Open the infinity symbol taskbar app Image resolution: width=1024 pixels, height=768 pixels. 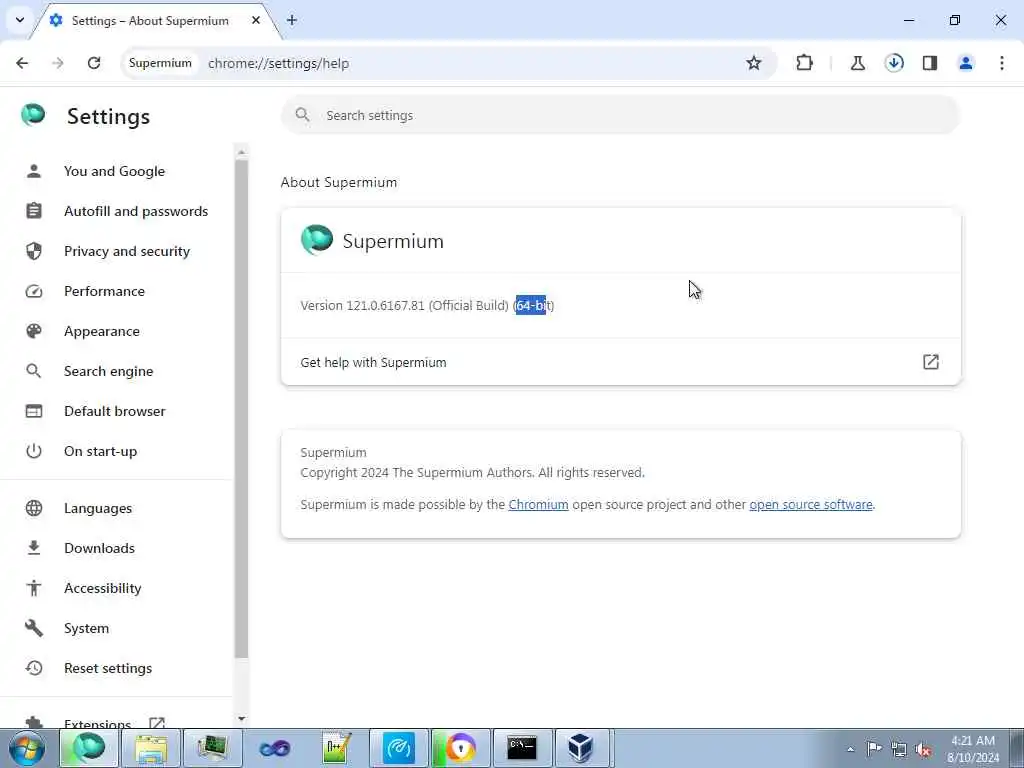point(275,748)
